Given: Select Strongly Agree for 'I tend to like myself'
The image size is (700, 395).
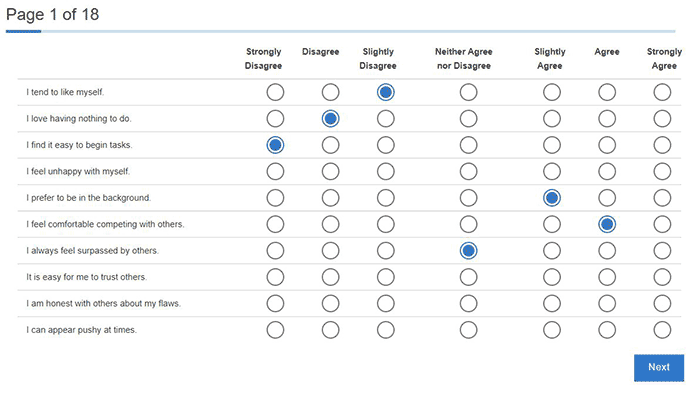Looking at the screenshot, I should pos(662,92).
